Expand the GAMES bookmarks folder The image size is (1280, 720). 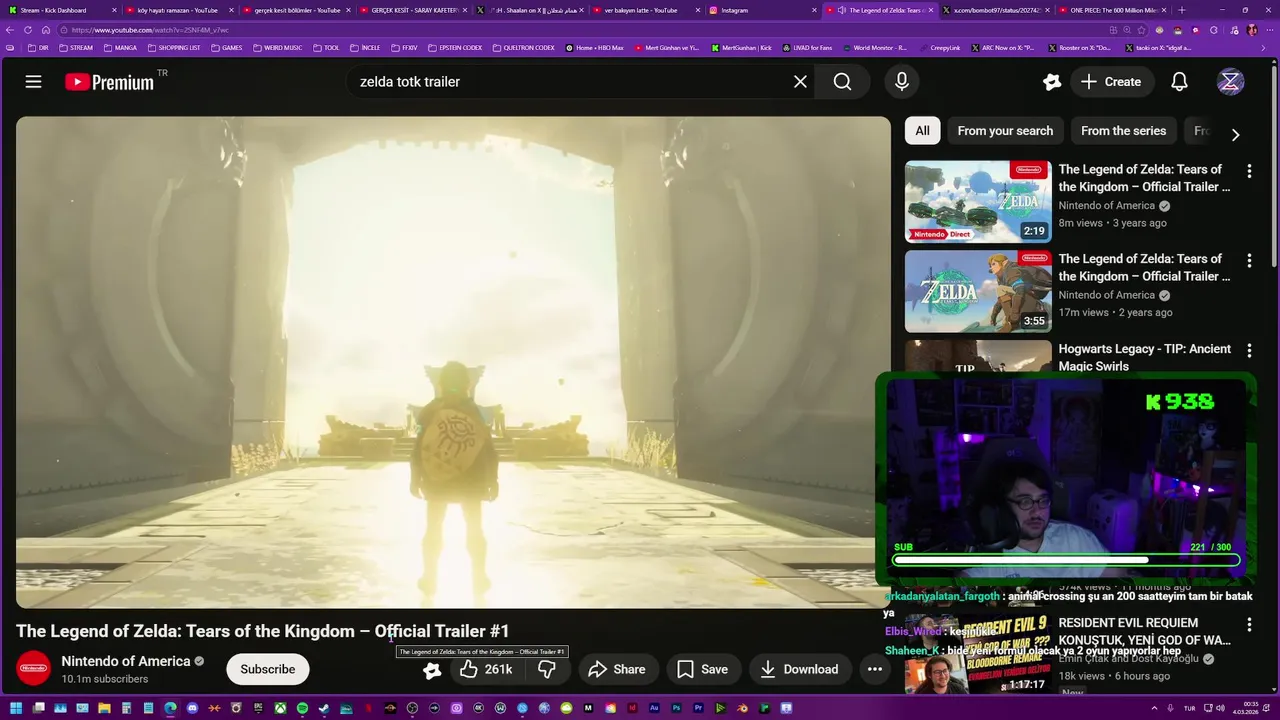(x=226, y=47)
